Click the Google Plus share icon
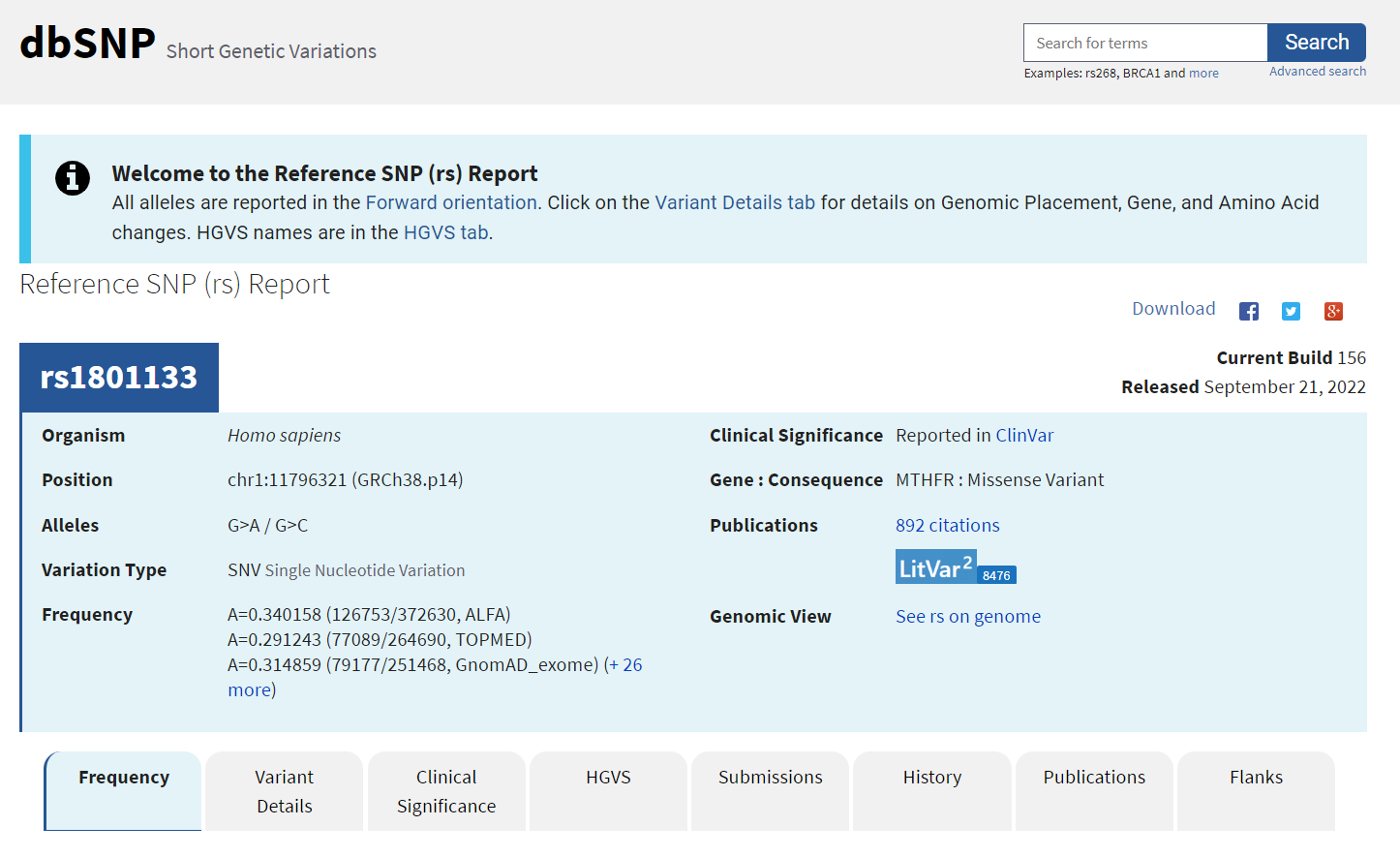The height and width of the screenshot is (857, 1400). coord(1333,311)
